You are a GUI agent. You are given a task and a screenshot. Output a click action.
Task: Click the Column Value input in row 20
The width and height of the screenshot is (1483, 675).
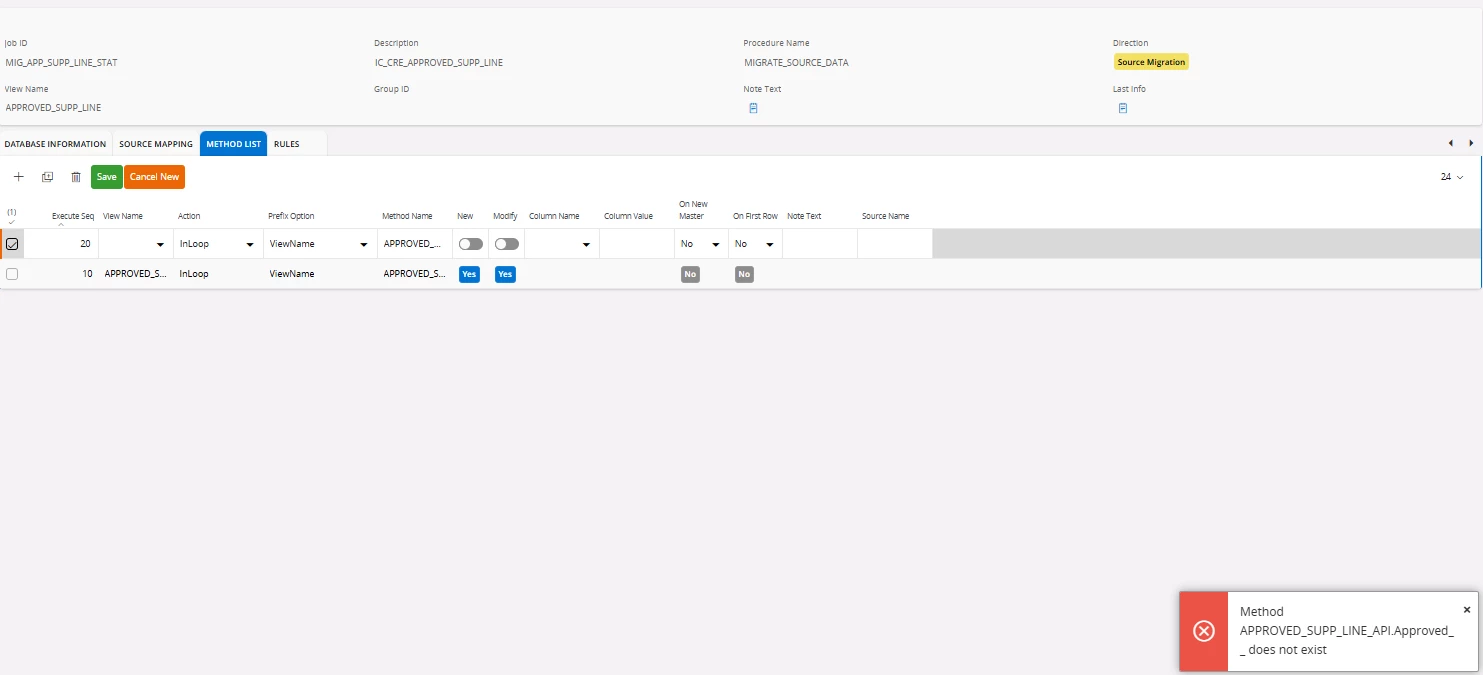click(x=637, y=244)
